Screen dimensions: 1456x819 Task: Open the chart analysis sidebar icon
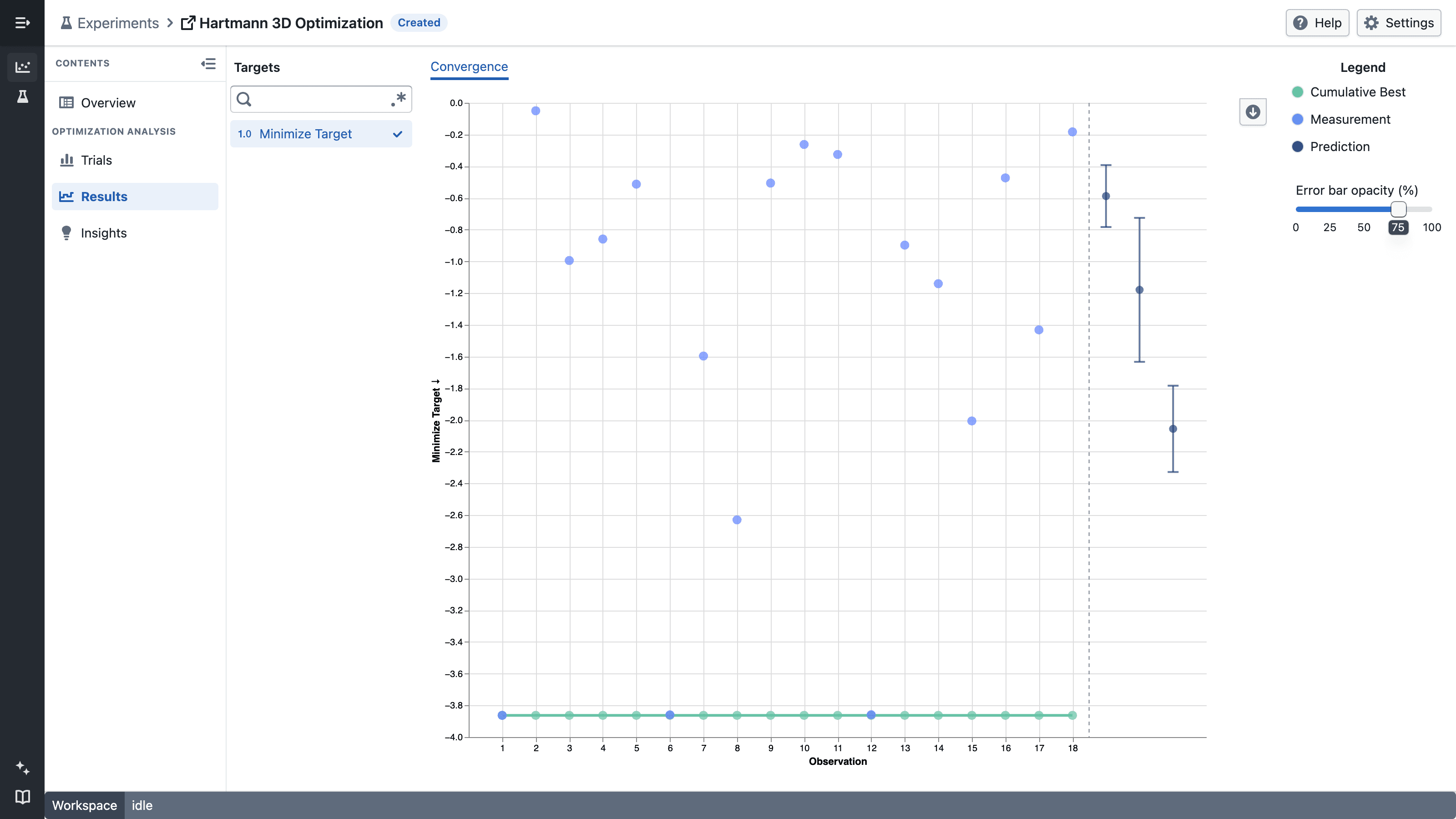(x=22, y=67)
